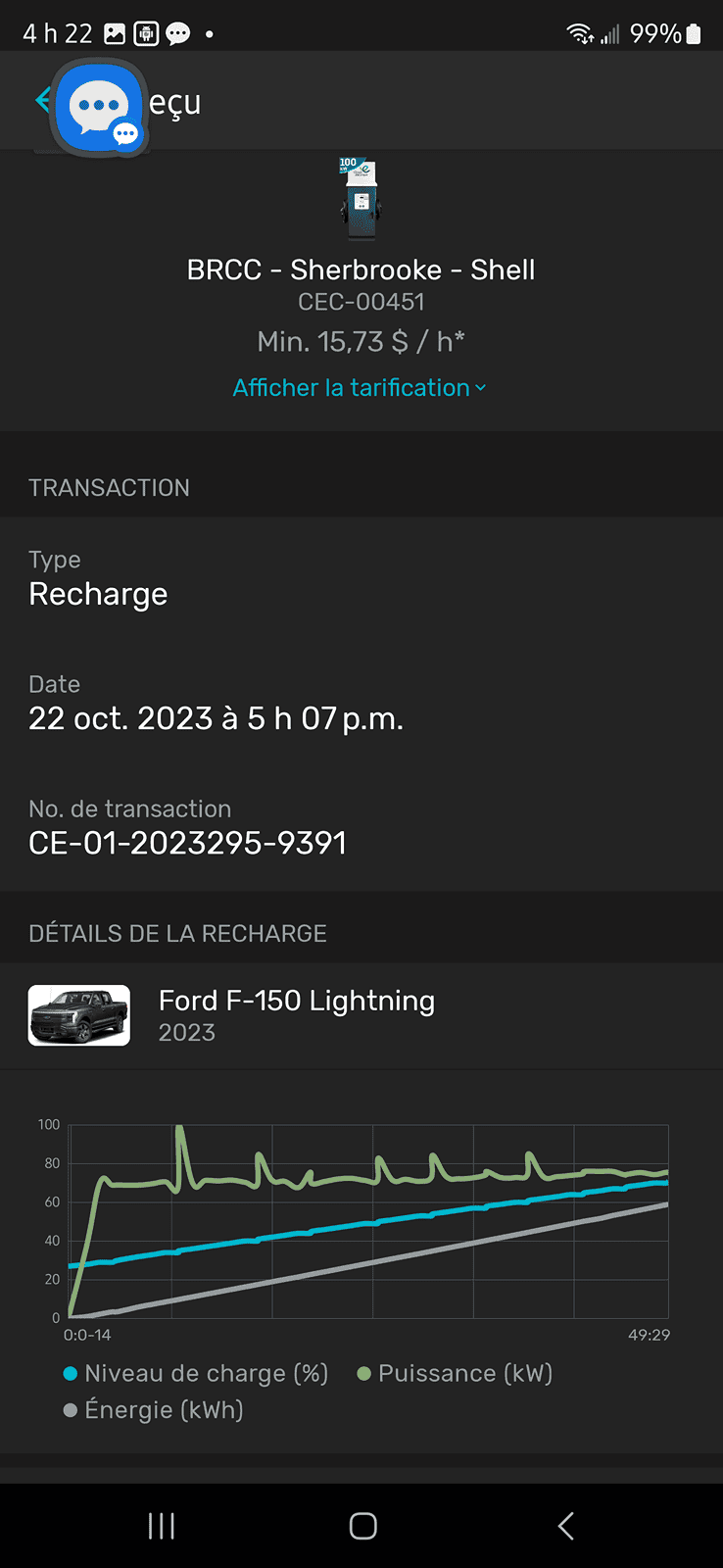Tap the dropdown chevron beside tarification

coord(481,389)
